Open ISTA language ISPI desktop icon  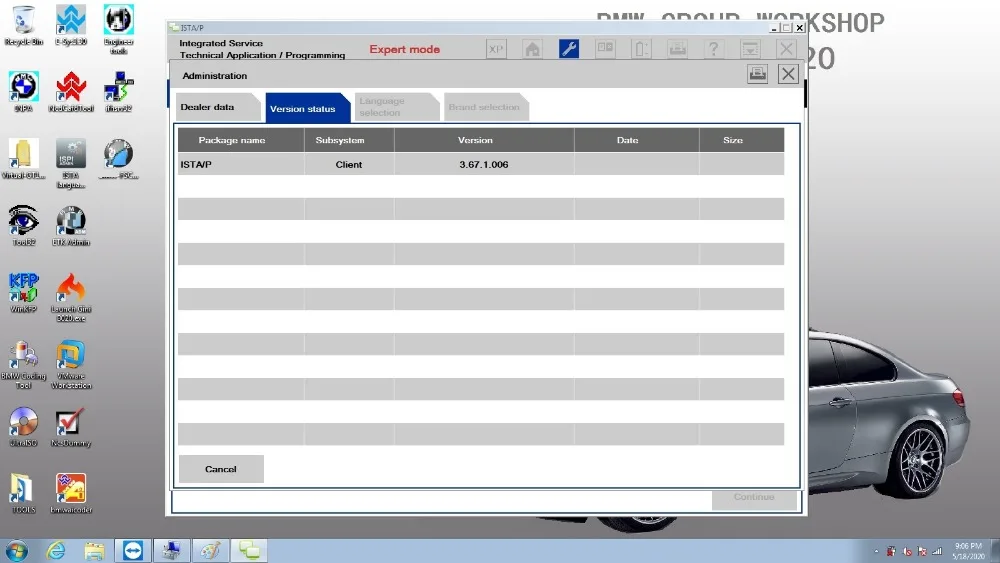pos(71,163)
